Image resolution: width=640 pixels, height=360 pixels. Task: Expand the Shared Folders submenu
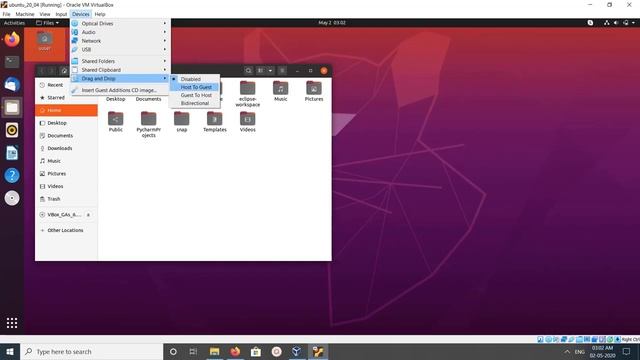click(120, 61)
